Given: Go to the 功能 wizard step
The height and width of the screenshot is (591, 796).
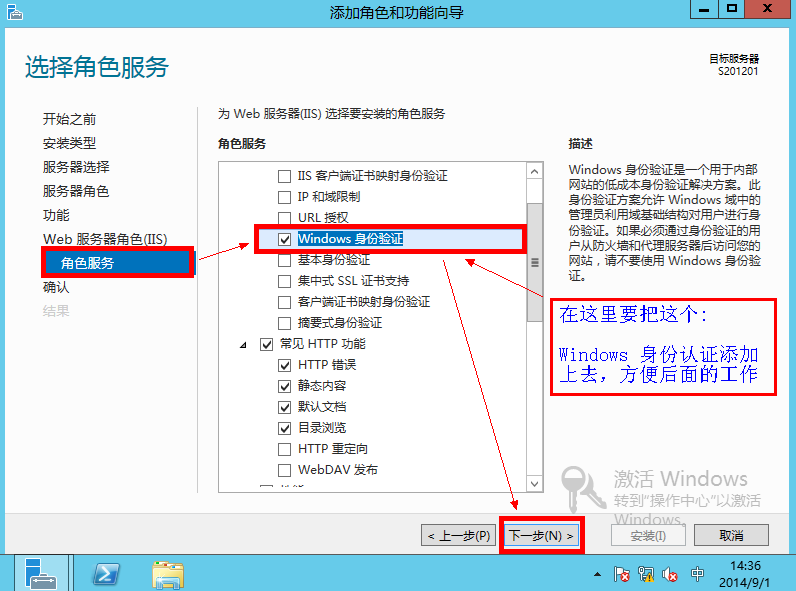Looking at the screenshot, I should point(56,215).
